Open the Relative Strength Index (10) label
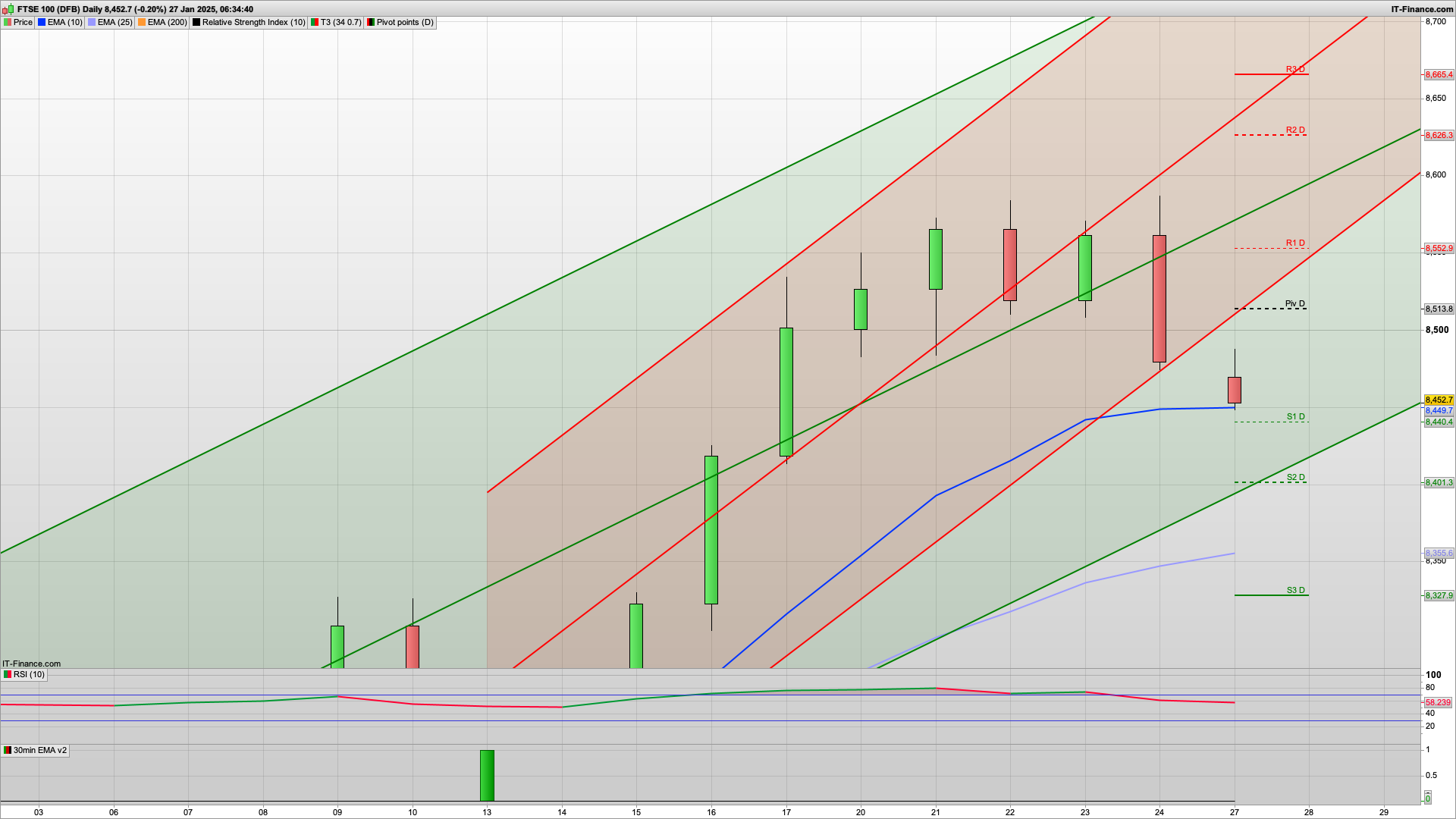Viewport: 1456px width, 819px height. [x=253, y=23]
